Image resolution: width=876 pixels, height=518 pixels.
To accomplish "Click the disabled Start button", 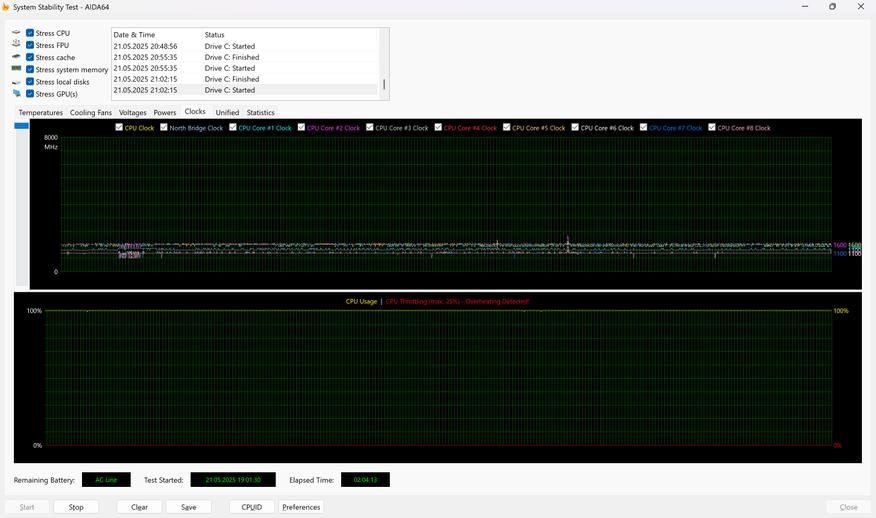I will [27, 507].
